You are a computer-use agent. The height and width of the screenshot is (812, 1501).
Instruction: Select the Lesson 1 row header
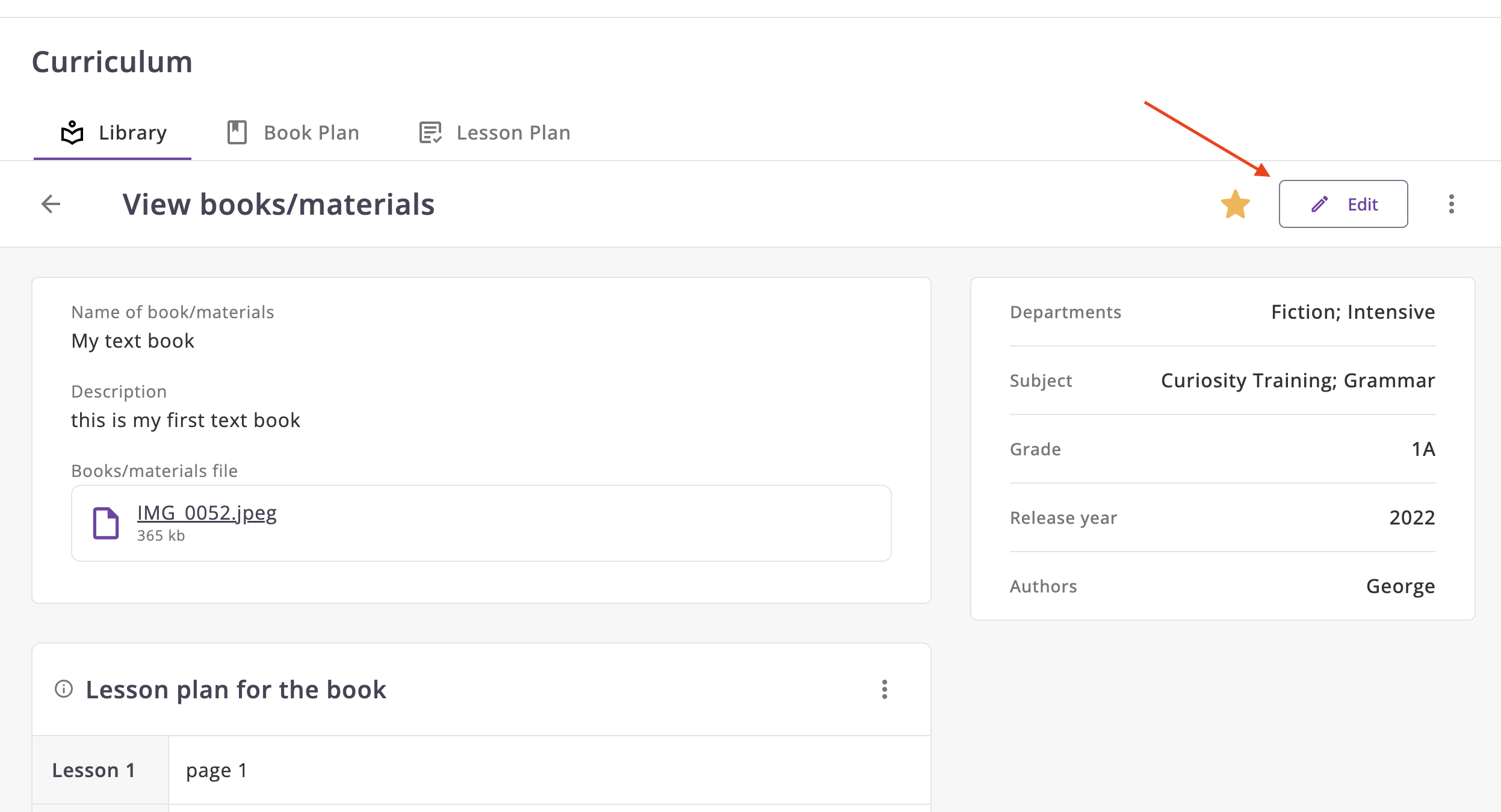94,770
